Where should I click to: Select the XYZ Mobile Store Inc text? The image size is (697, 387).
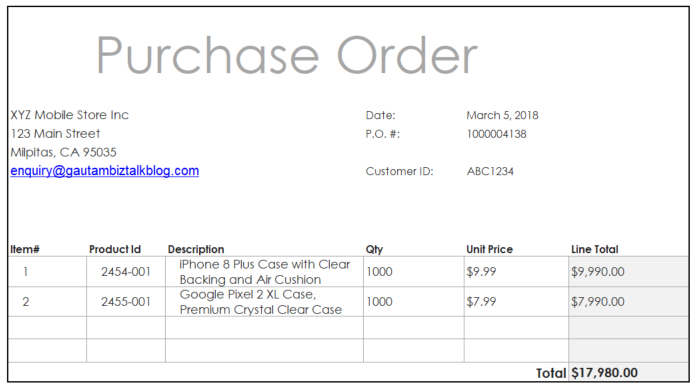69,115
